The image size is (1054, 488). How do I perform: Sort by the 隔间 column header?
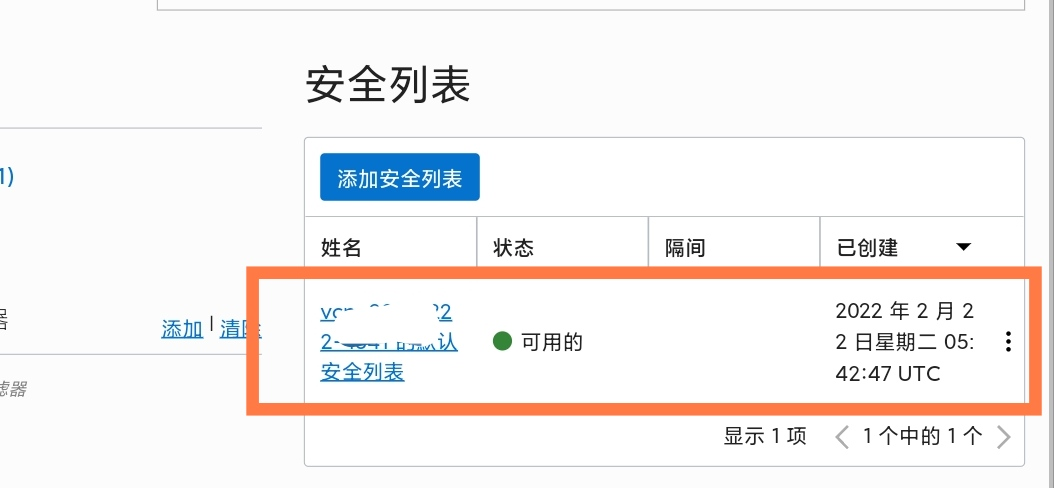click(x=685, y=248)
